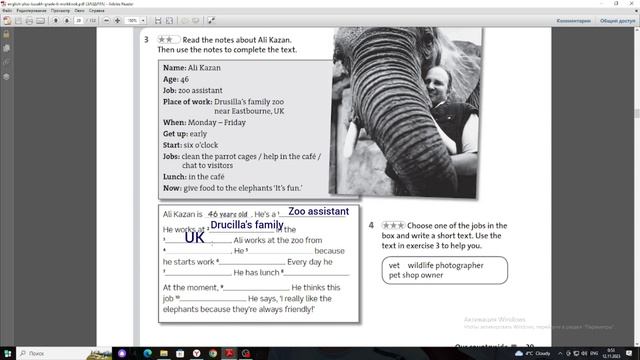Open the Справка menu
The height and width of the screenshot is (360, 640).
point(97,11)
